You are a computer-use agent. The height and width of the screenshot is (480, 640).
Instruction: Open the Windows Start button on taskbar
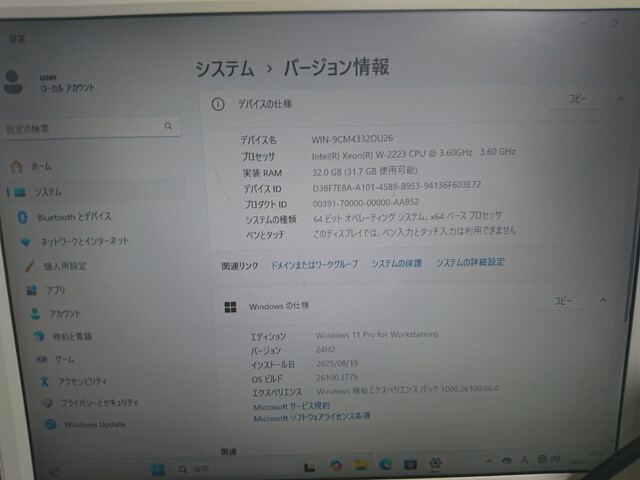(x=158, y=469)
